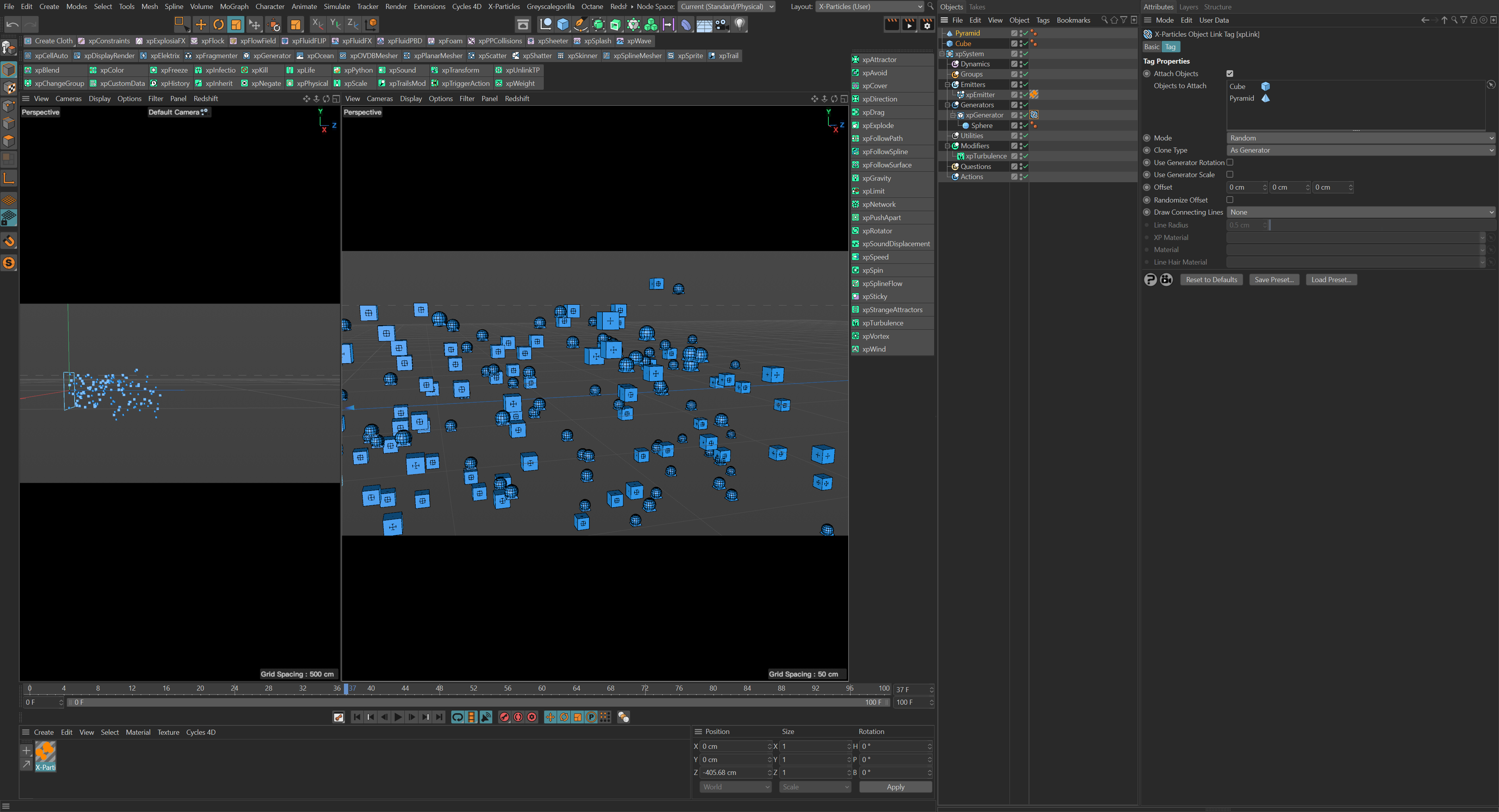Screen dimensions: 1499x812
Task: Play the animation forward
Action: click(x=398, y=717)
